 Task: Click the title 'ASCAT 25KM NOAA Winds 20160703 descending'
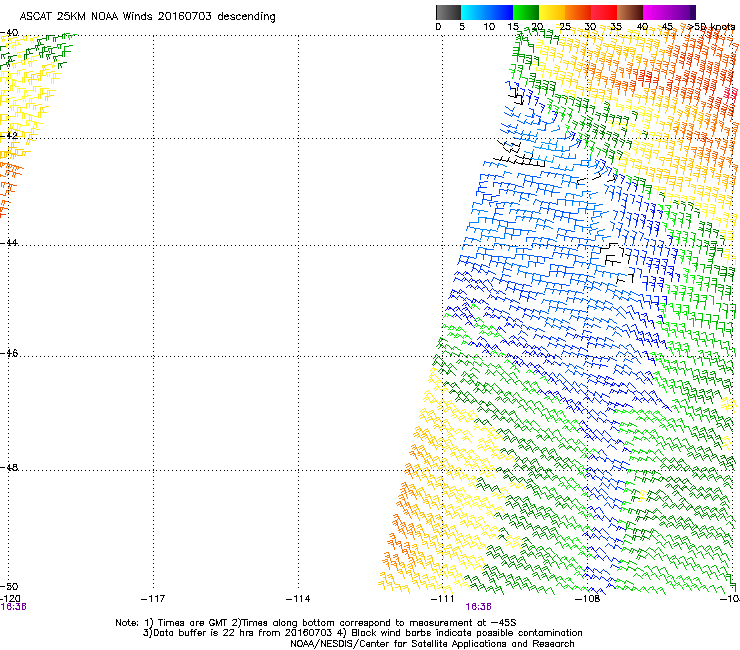(x=147, y=17)
